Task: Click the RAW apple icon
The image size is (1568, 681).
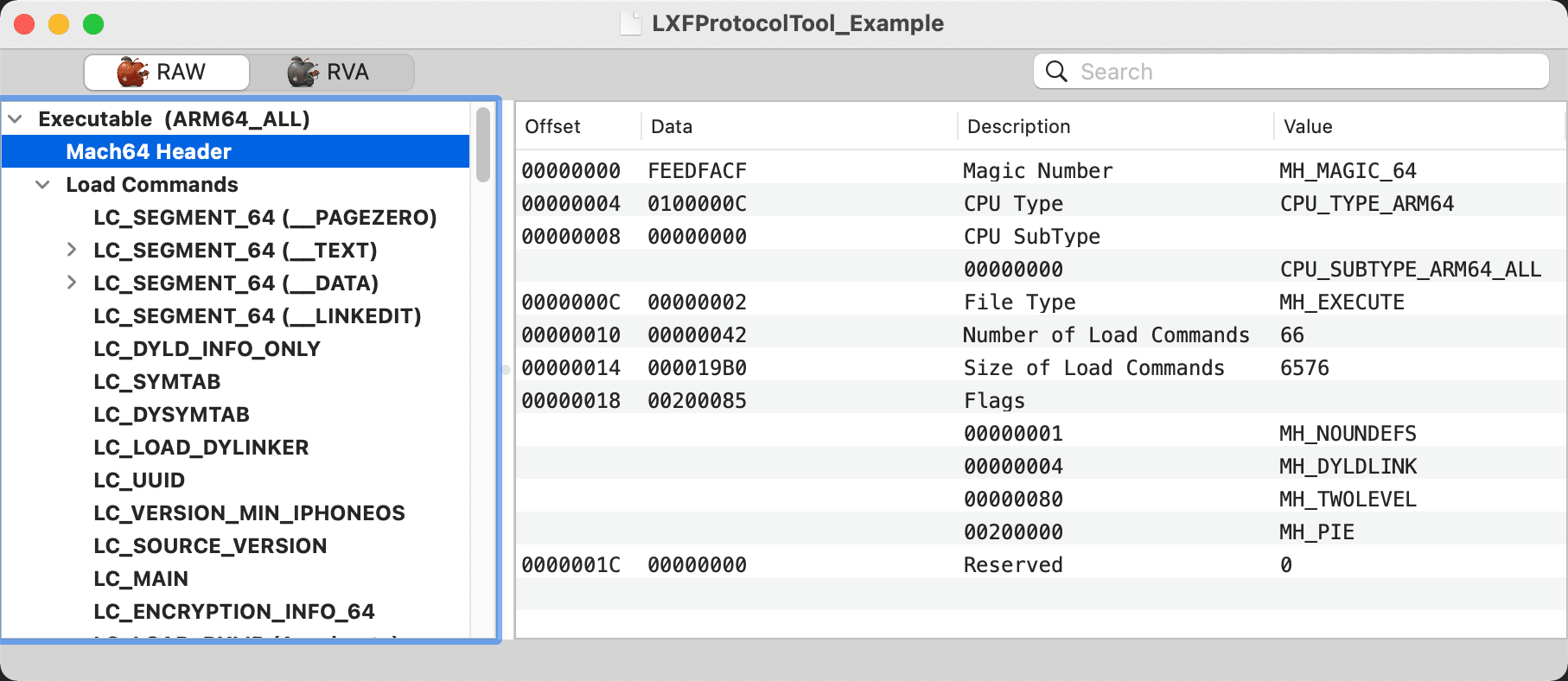Action: pyautogui.click(x=133, y=72)
